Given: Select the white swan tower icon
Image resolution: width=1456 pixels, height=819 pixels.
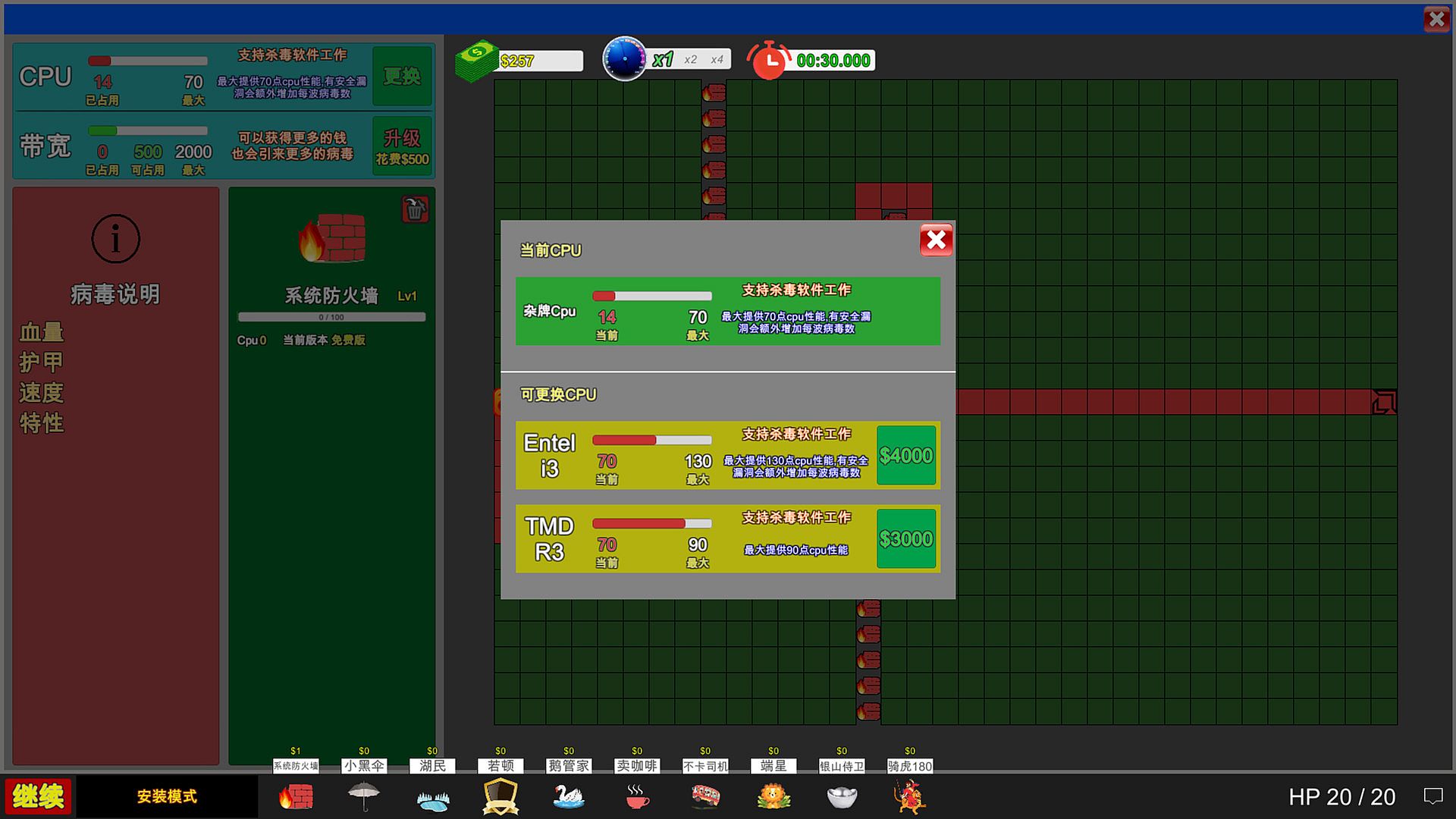Looking at the screenshot, I should coord(569,796).
